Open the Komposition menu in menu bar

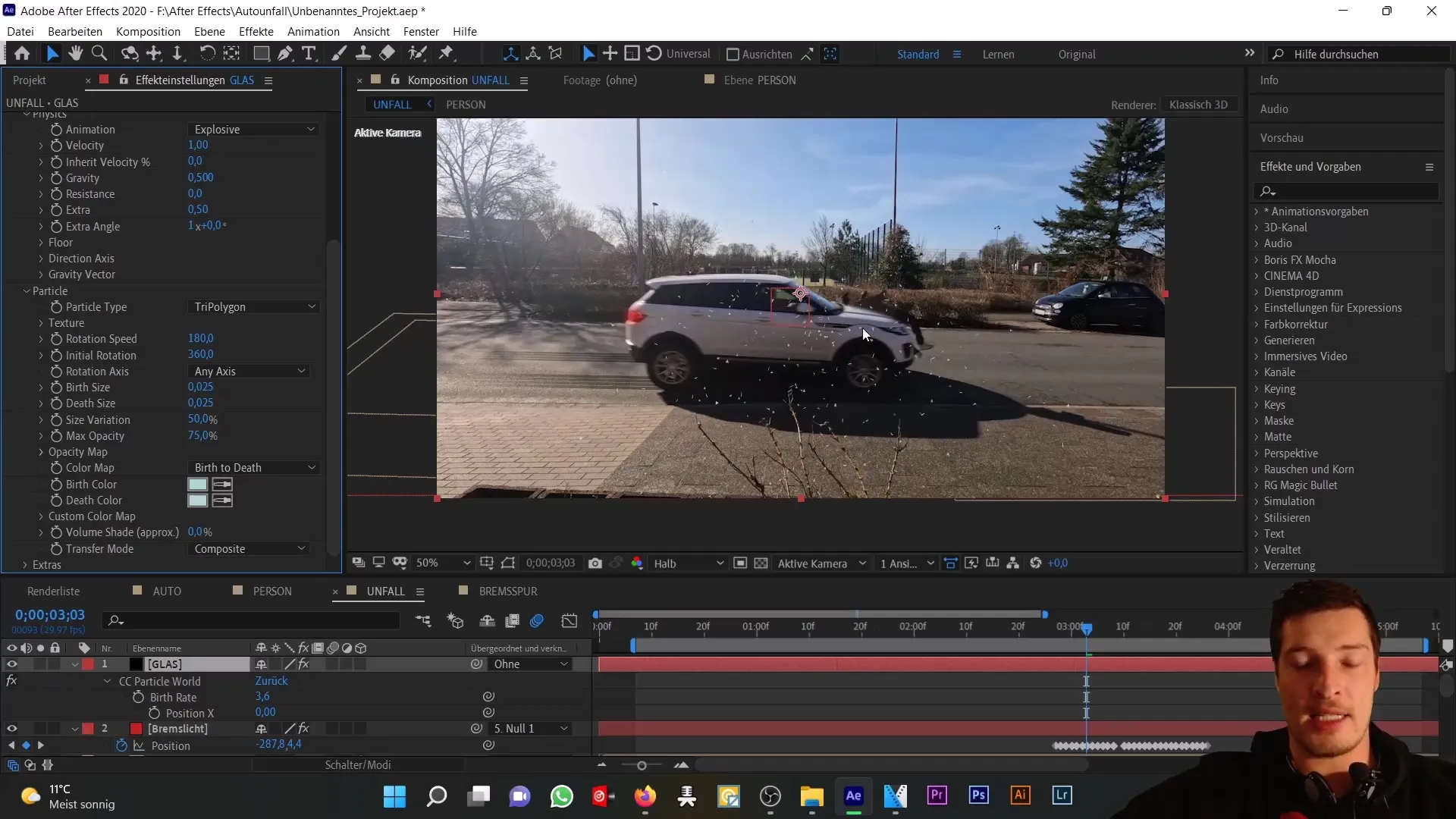148,31
